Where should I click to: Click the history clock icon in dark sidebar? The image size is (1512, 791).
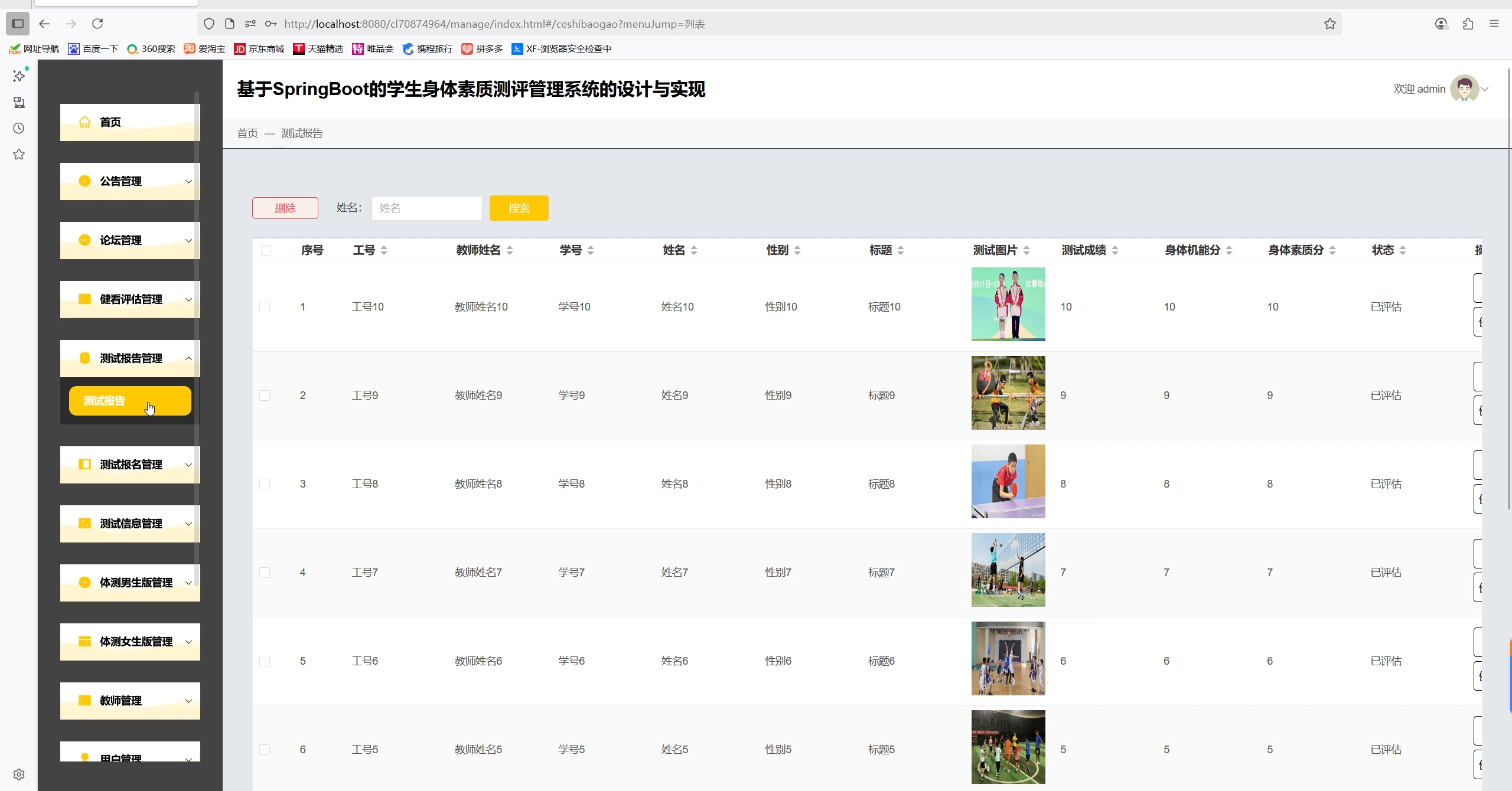pos(18,128)
